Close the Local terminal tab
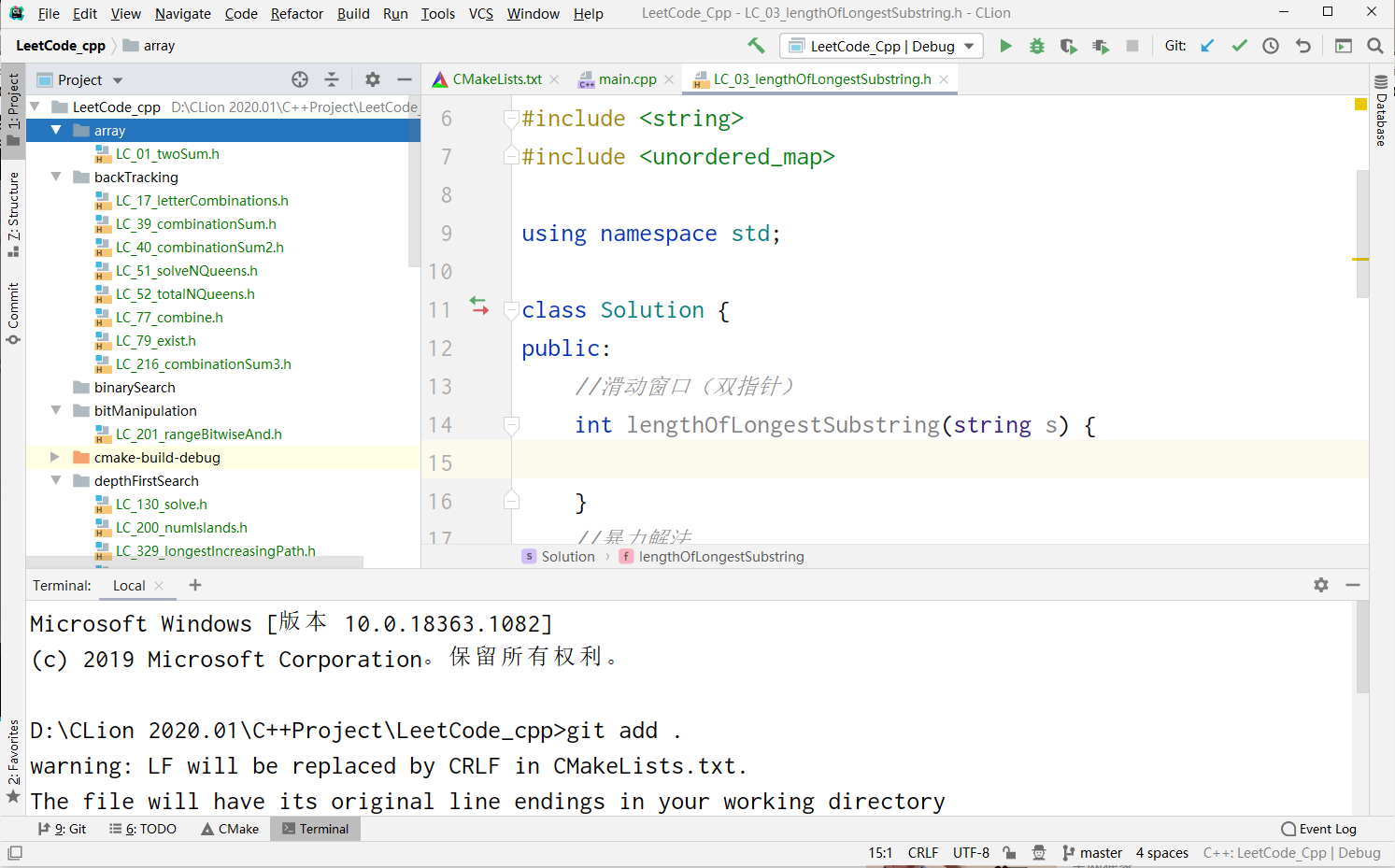 tap(159, 586)
